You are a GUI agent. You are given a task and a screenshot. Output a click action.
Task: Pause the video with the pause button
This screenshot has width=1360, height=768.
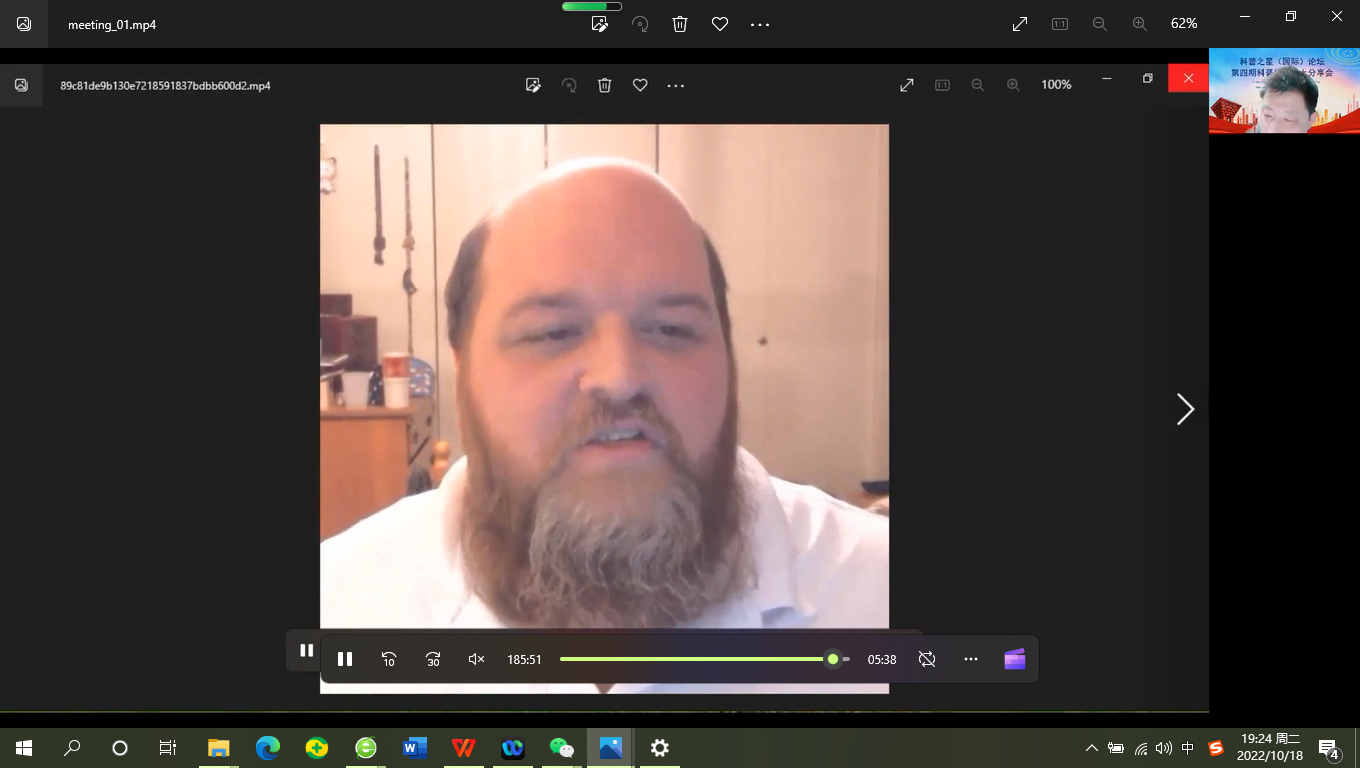(x=345, y=659)
